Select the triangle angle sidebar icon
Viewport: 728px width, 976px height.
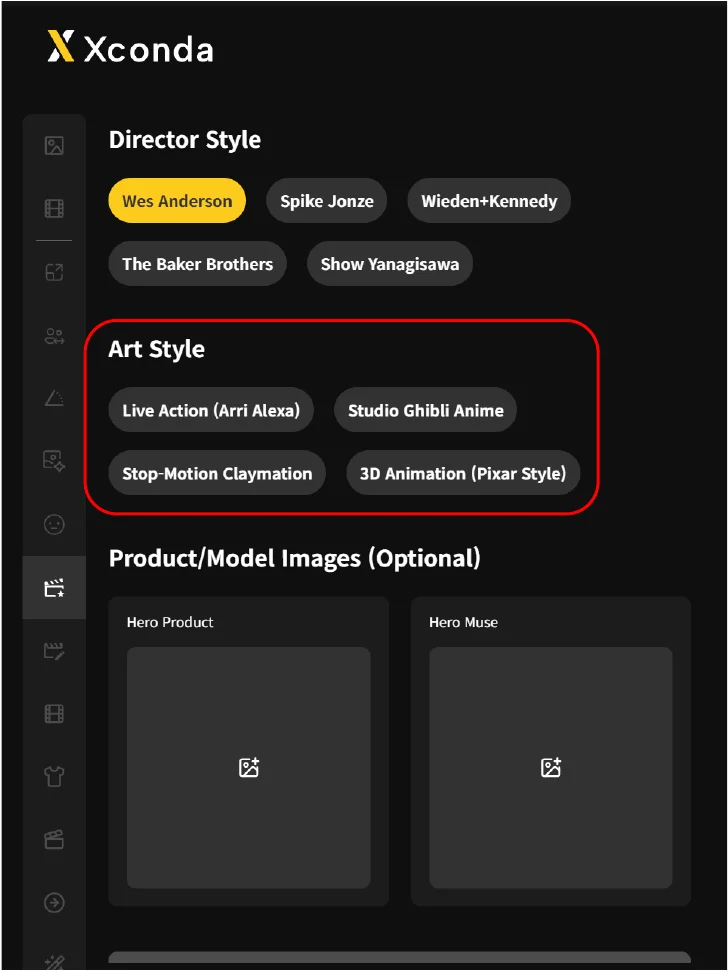pyautogui.click(x=54, y=398)
